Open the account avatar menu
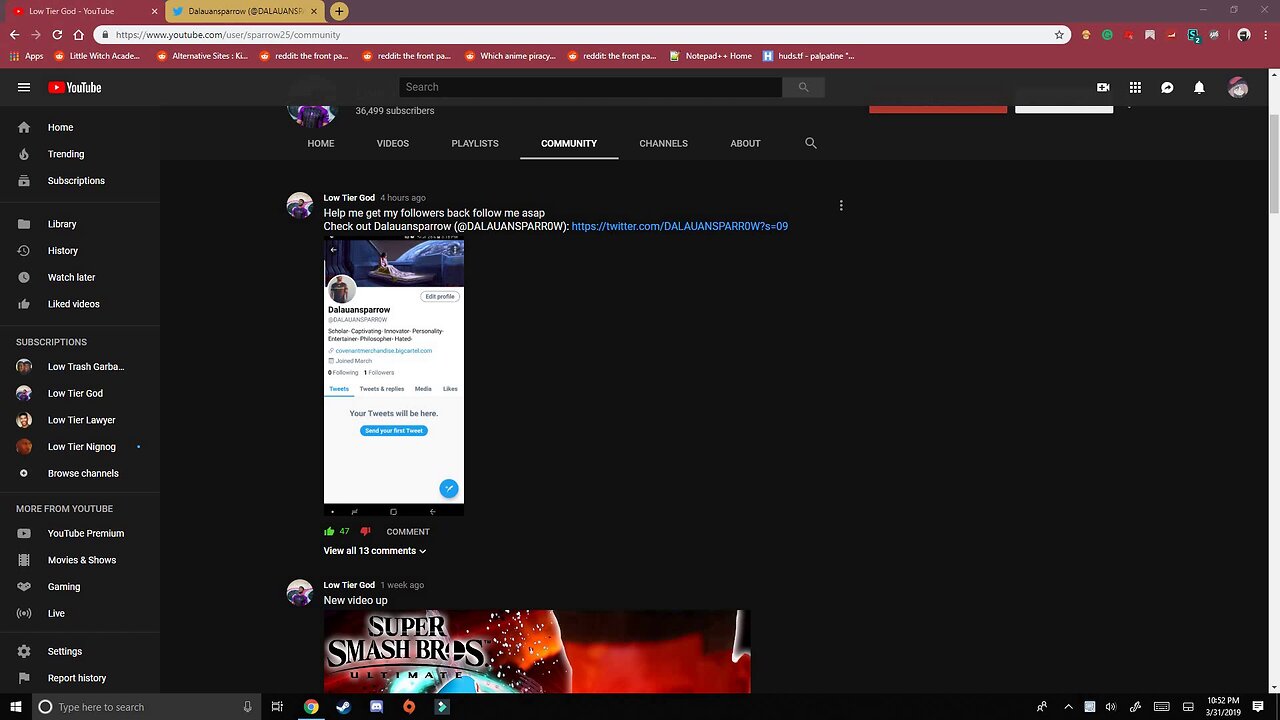The image size is (1280, 720). pyautogui.click(x=1238, y=87)
